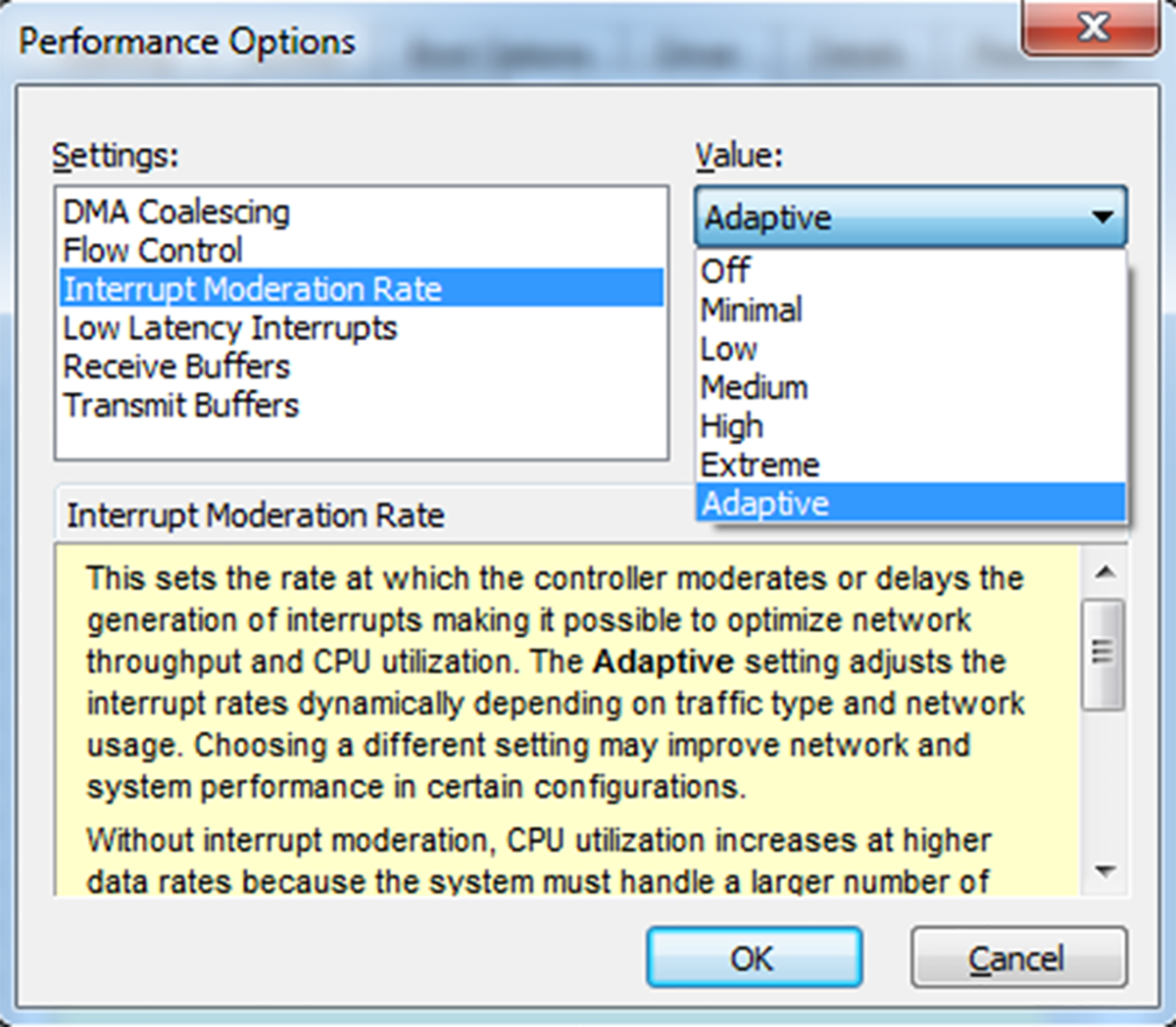Choose Adaptive from the value list
Screen dimensions: 1176x1027
point(911,503)
